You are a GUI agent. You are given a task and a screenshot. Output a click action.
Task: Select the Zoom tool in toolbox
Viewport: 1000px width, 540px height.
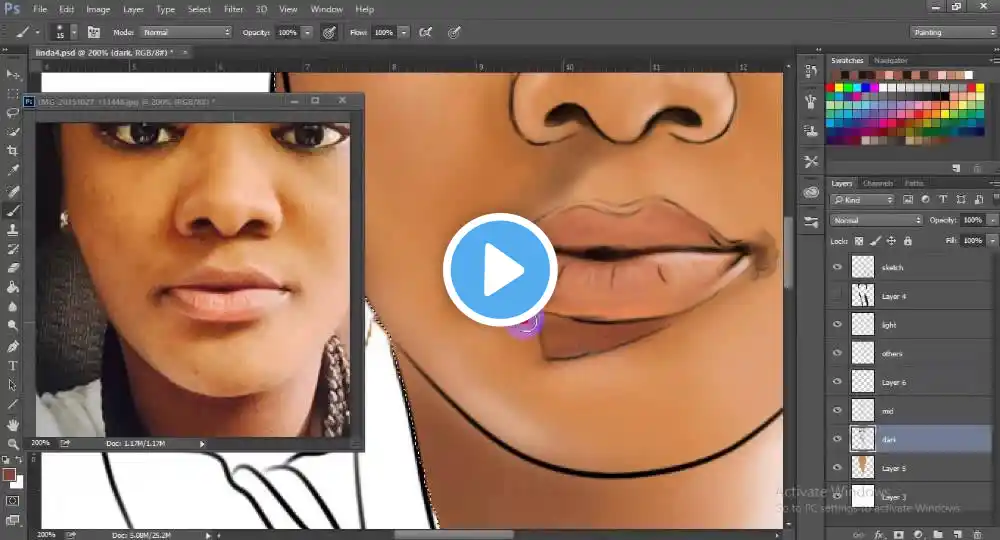(x=12, y=444)
